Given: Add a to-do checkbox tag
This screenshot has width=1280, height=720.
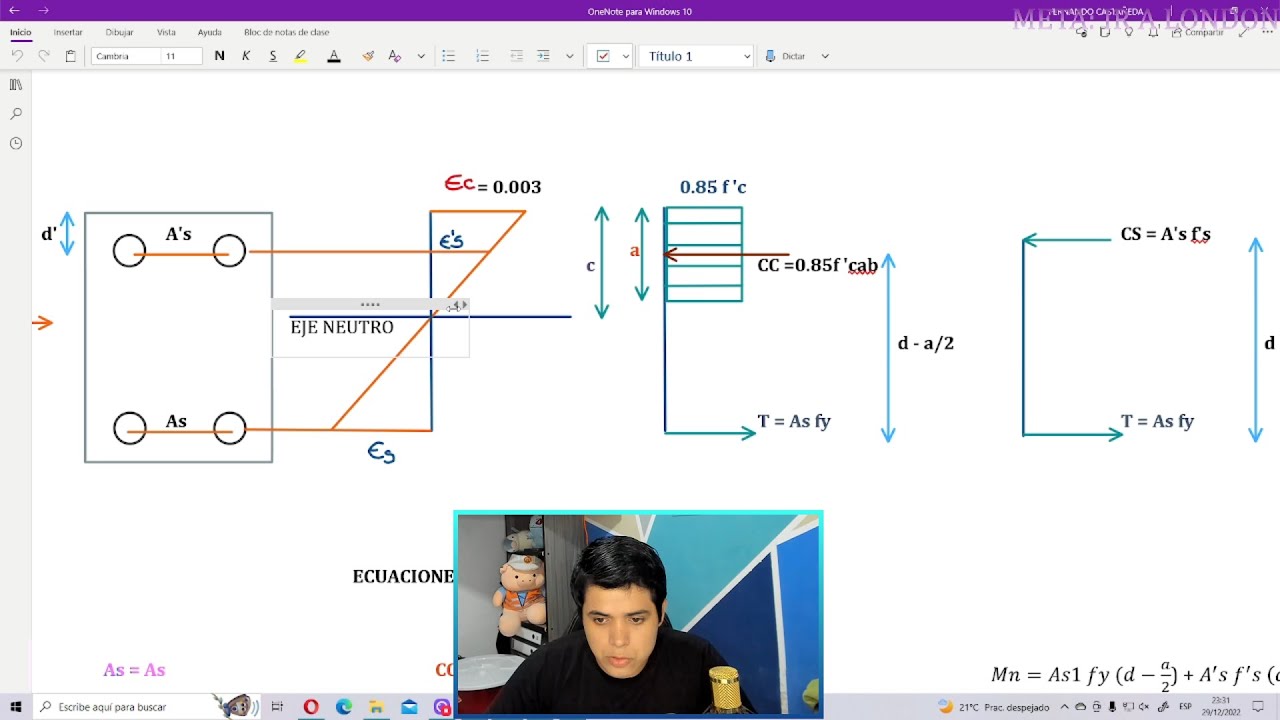Looking at the screenshot, I should point(603,56).
